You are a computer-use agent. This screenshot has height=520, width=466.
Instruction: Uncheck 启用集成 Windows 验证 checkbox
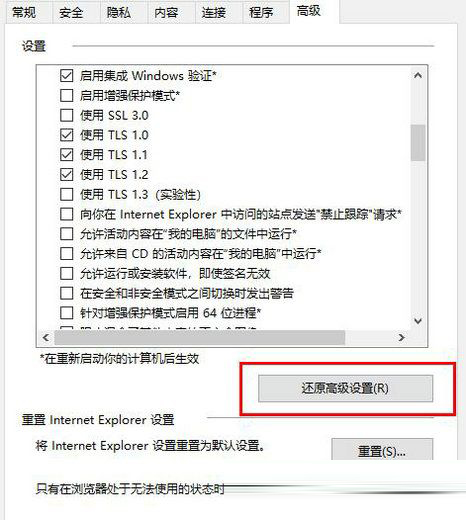click(x=67, y=76)
